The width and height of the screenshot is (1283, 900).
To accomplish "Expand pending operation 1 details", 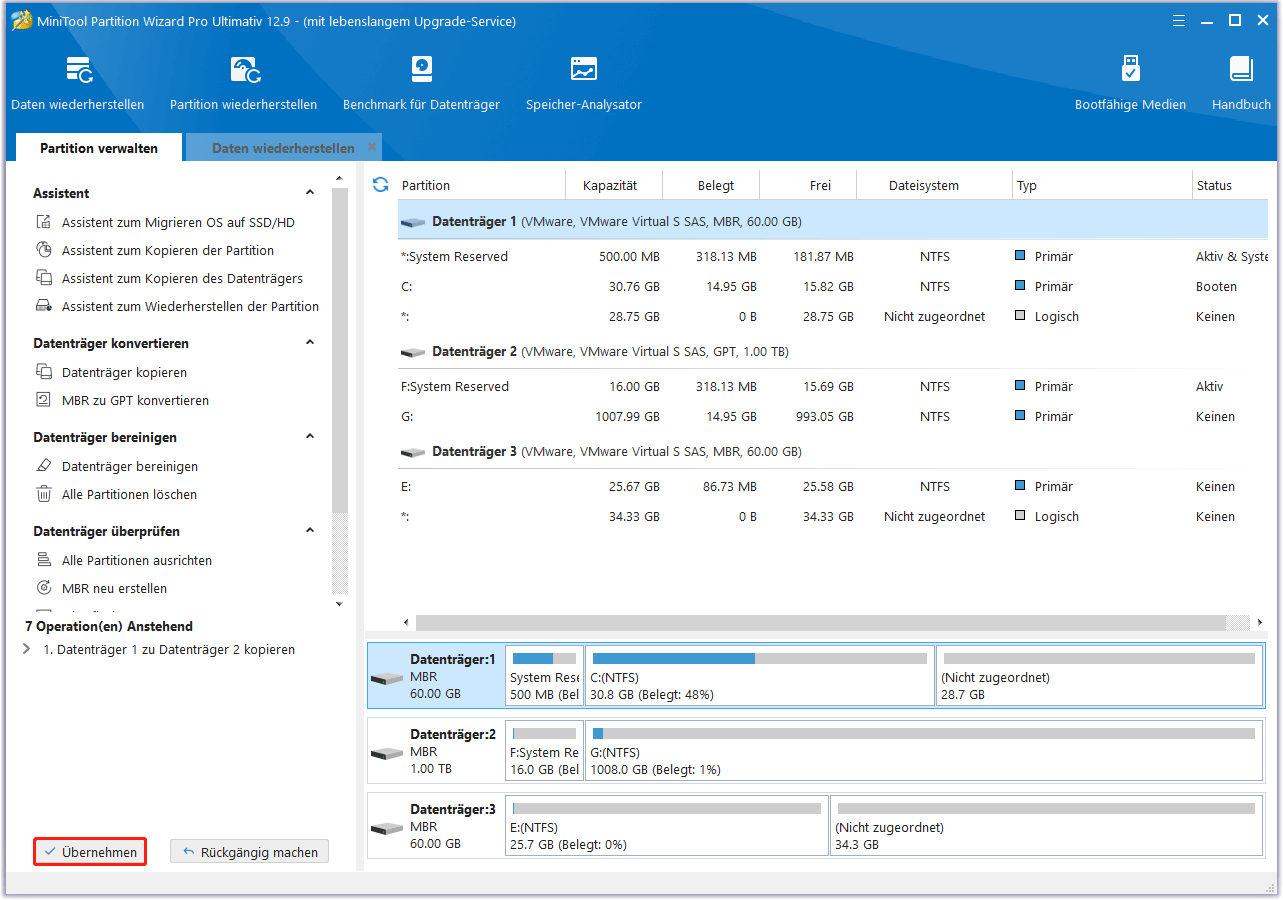I will tap(26, 650).
